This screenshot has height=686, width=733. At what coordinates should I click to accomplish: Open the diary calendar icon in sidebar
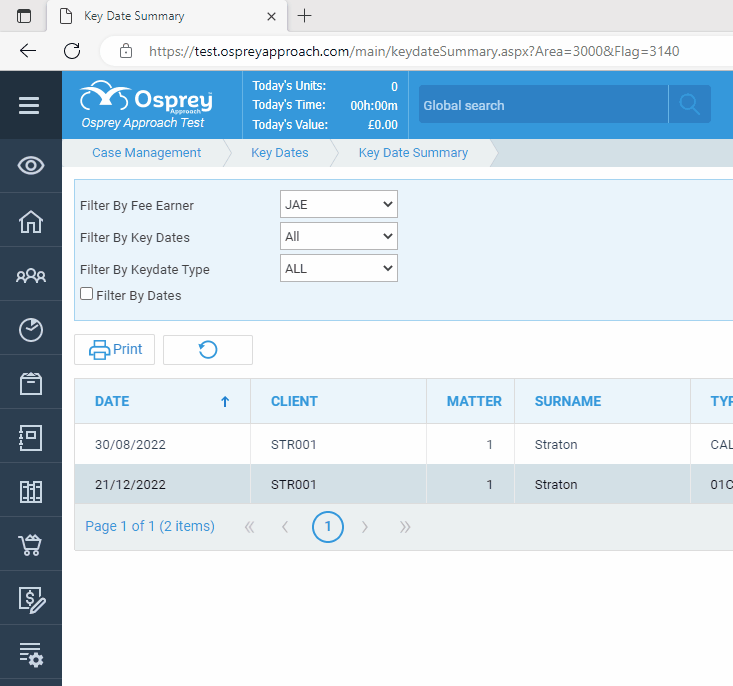coord(31,384)
